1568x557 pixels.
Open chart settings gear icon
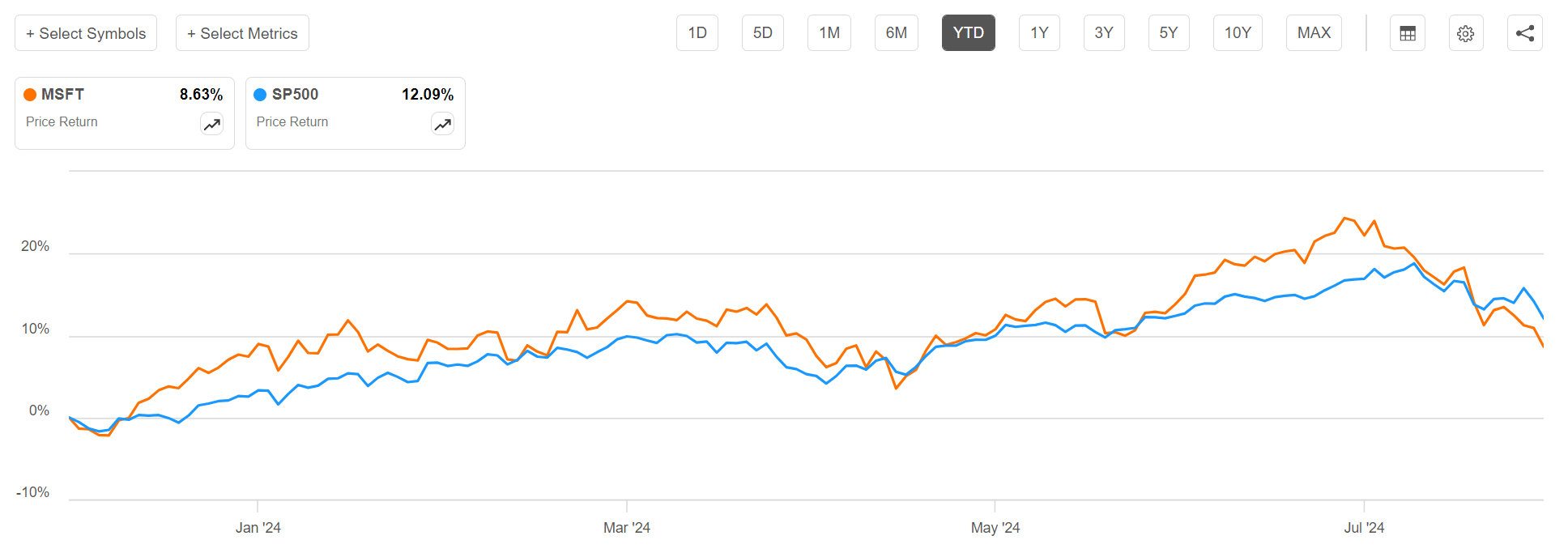(x=1465, y=33)
